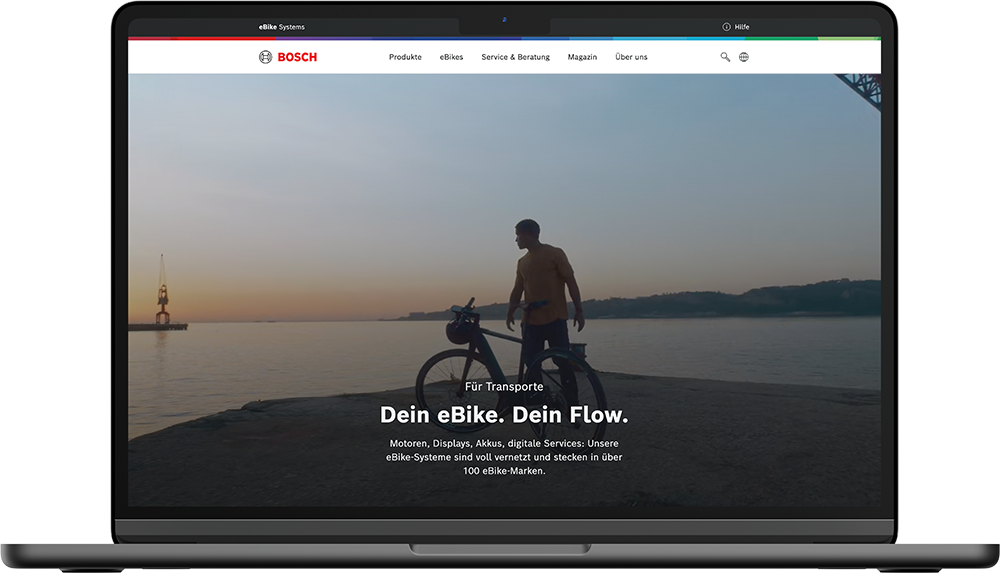Click the headline Dein eBike. Dein Flow.
The width and height of the screenshot is (1000, 573).
[x=504, y=415]
